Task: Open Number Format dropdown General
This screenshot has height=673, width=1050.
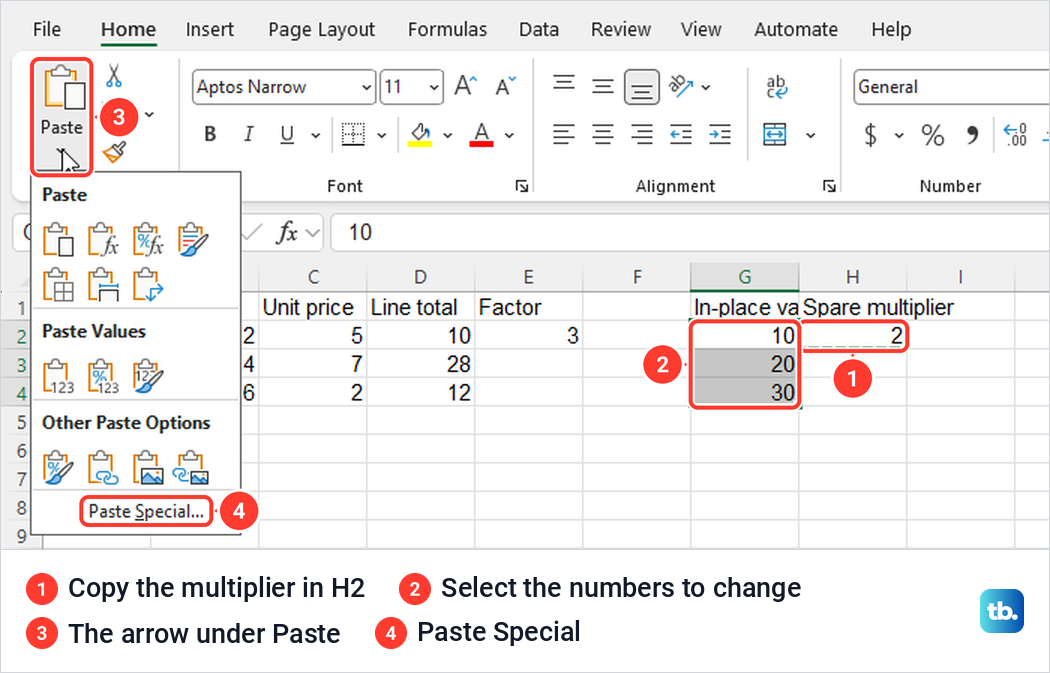Action: click(x=952, y=86)
